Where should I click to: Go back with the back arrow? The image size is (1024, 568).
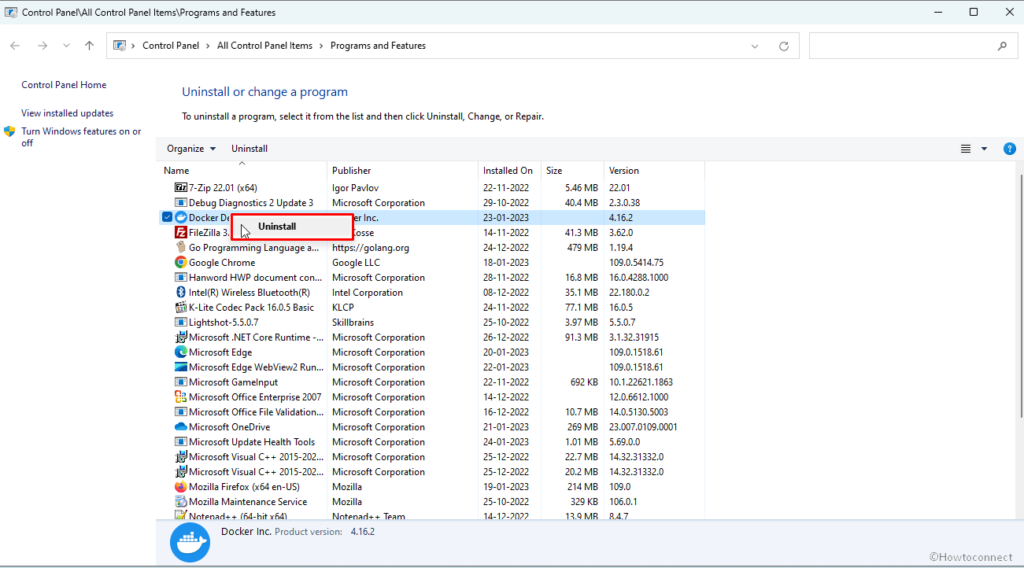click(x=15, y=46)
